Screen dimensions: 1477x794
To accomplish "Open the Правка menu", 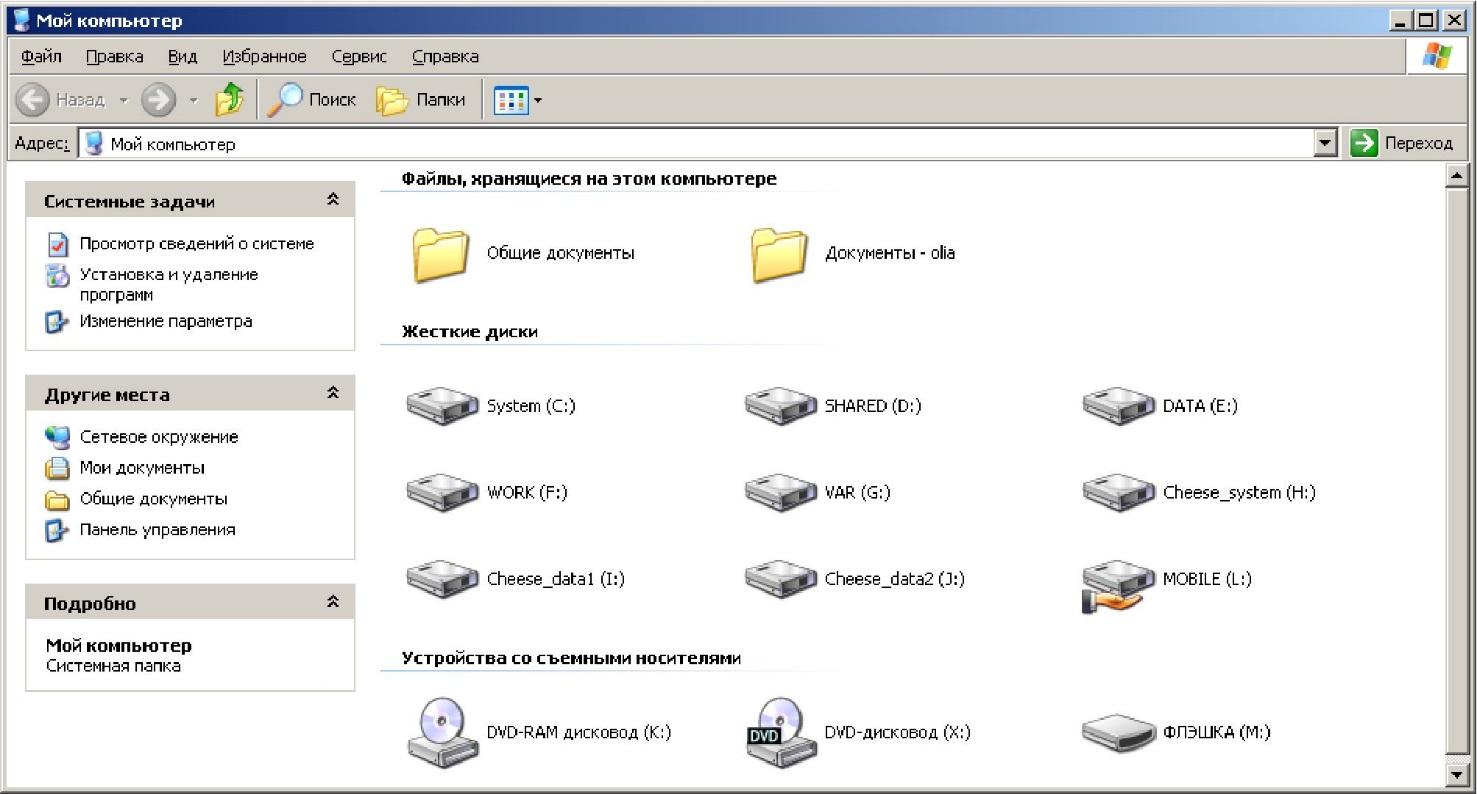I will point(114,56).
